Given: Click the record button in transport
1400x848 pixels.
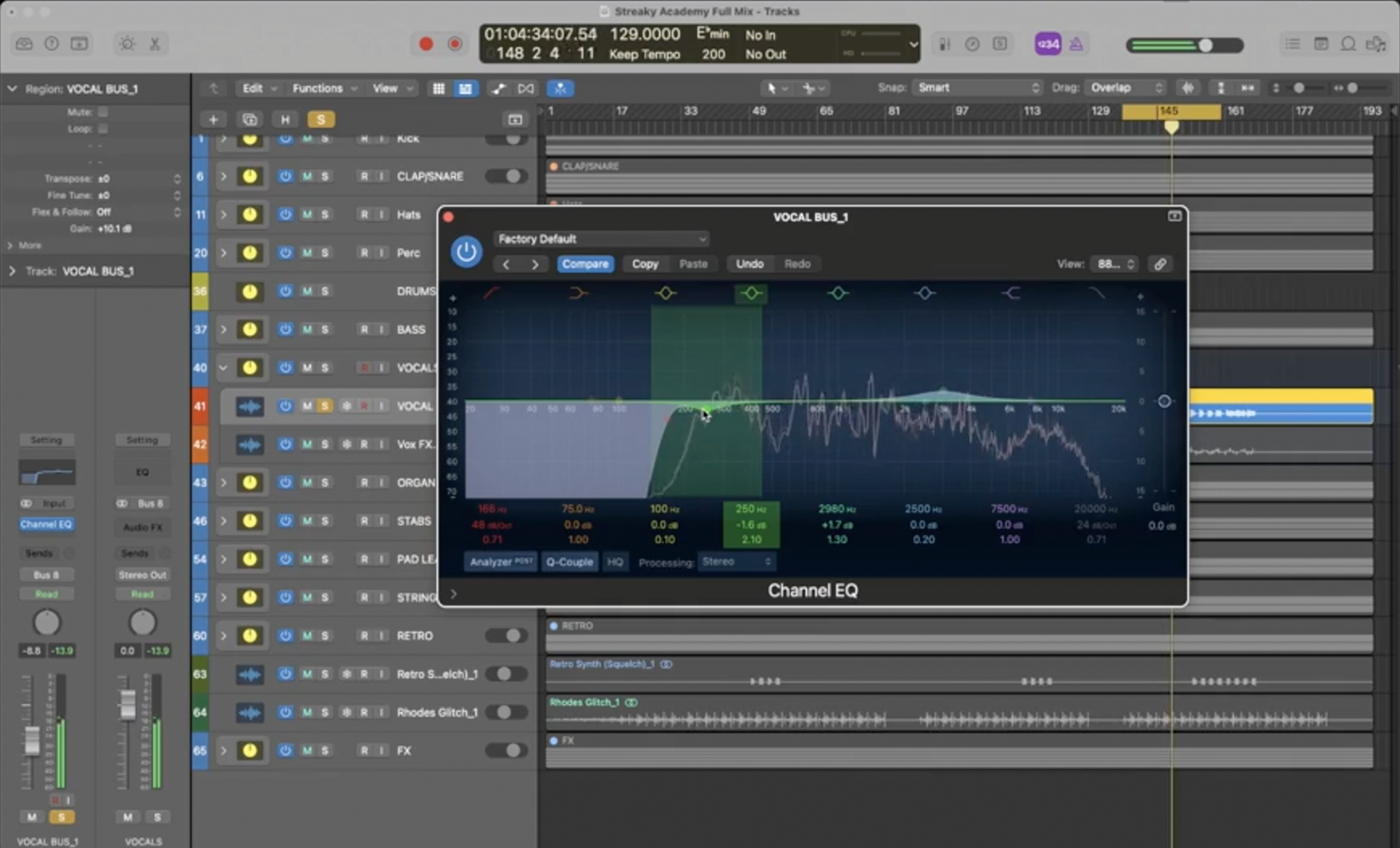Looking at the screenshot, I should (426, 44).
